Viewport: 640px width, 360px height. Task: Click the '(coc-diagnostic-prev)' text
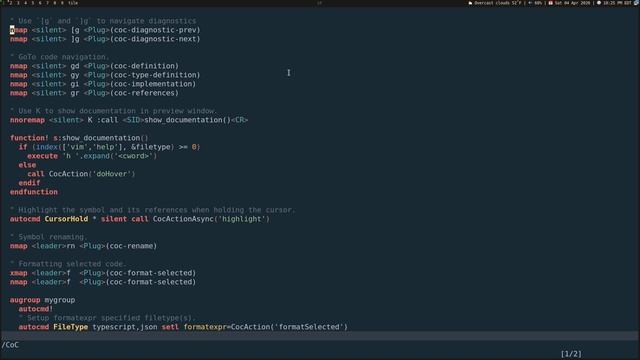(x=155, y=30)
